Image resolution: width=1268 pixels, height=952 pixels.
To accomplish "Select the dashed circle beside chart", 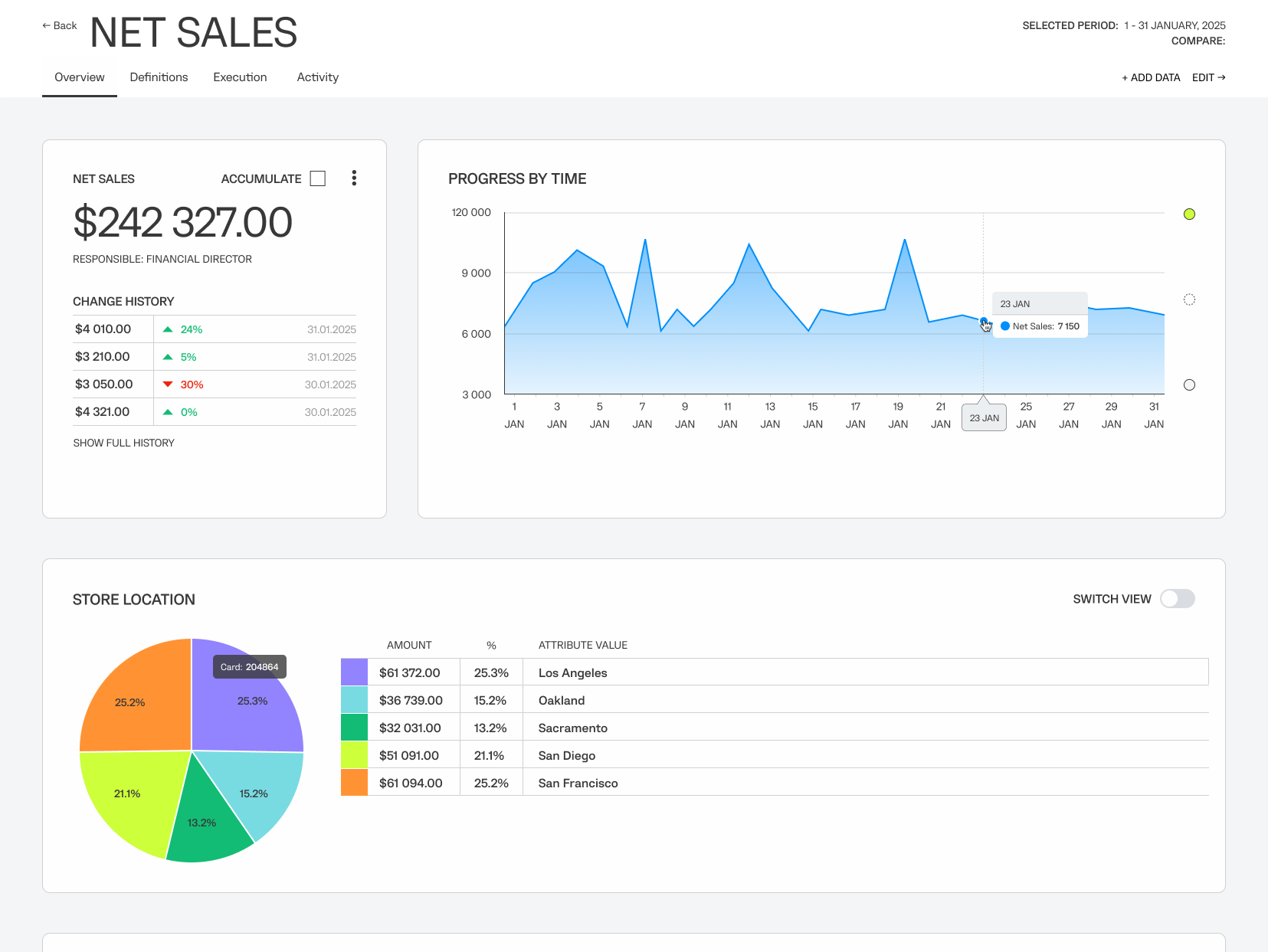I will [x=1189, y=299].
